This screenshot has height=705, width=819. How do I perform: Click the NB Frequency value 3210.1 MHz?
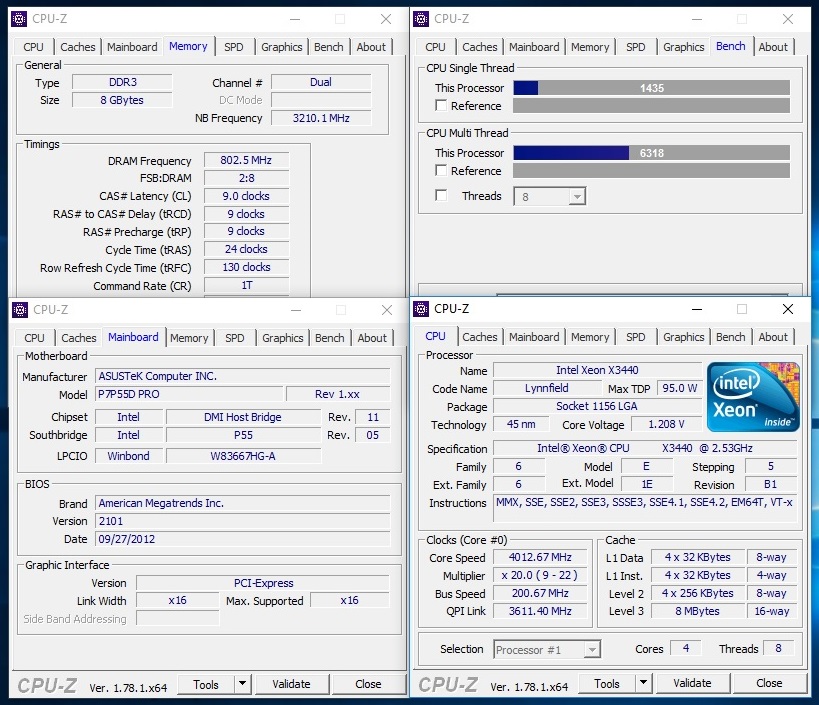coord(321,118)
